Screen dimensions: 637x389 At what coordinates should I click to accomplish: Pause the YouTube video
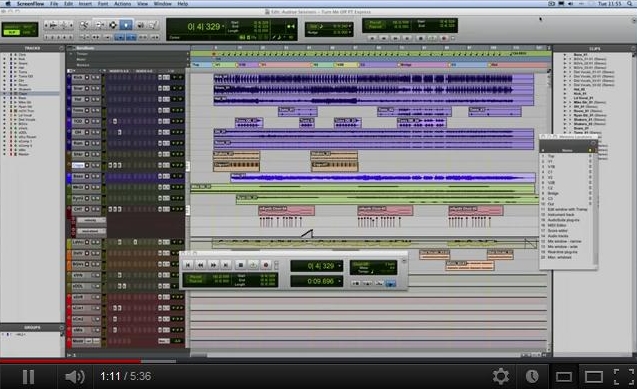pyautogui.click(x=28, y=377)
